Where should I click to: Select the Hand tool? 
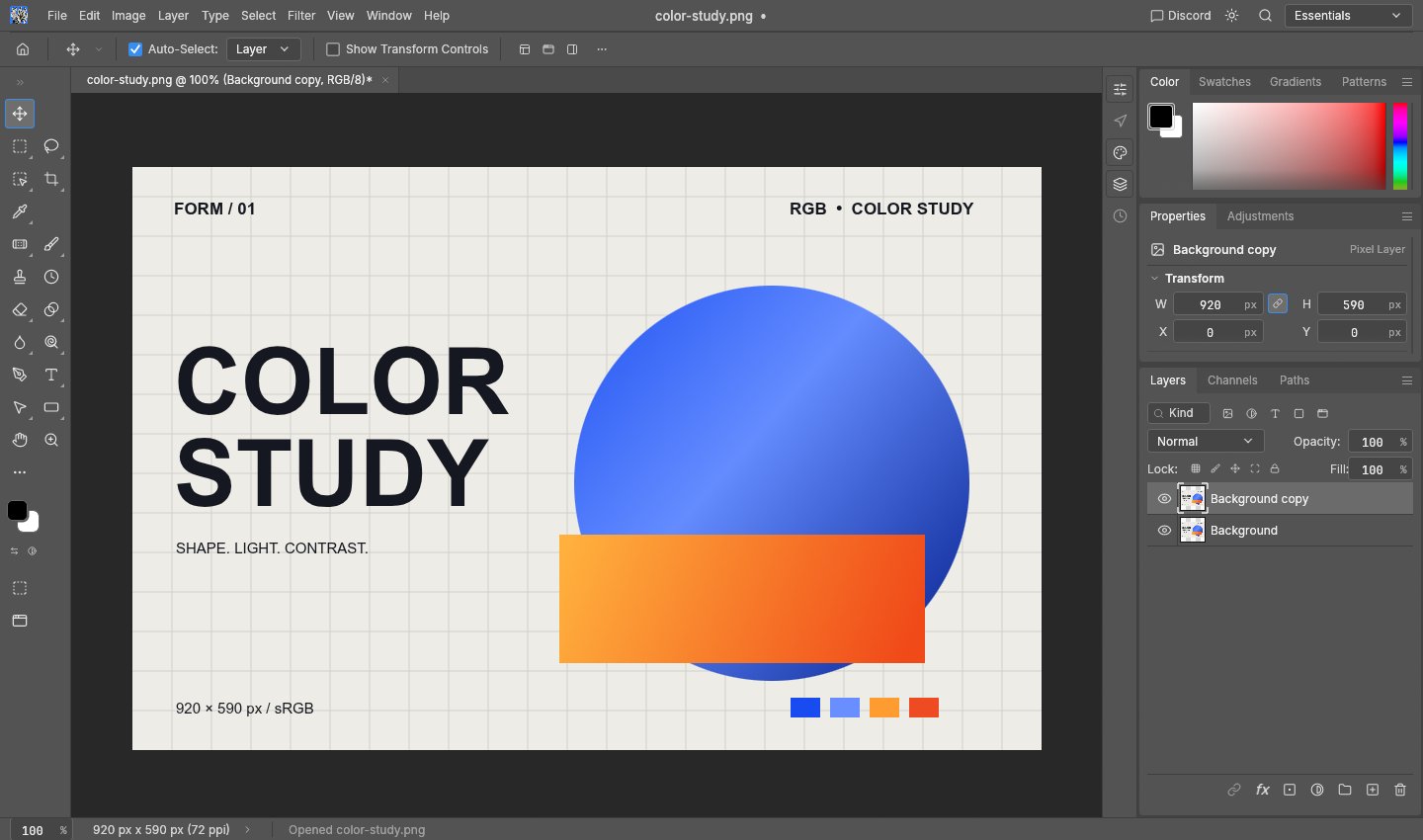pyautogui.click(x=20, y=440)
